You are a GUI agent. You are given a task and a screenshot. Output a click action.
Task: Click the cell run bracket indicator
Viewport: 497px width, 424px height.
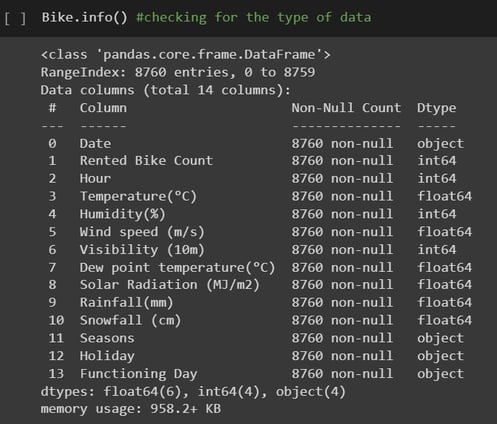click(15, 18)
